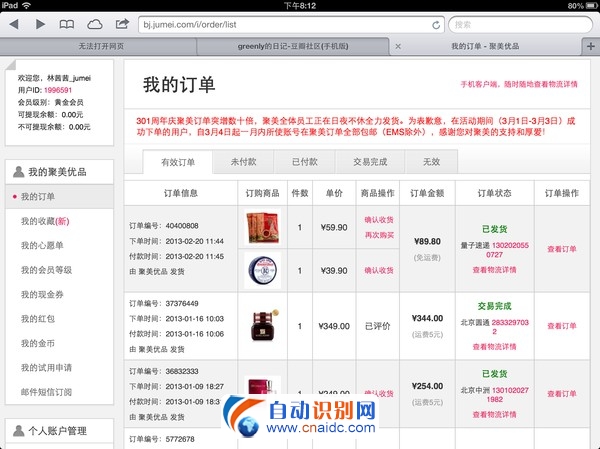Close the 我的订单 - 聚美优品 tab
The image size is (600, 449).
398,46
